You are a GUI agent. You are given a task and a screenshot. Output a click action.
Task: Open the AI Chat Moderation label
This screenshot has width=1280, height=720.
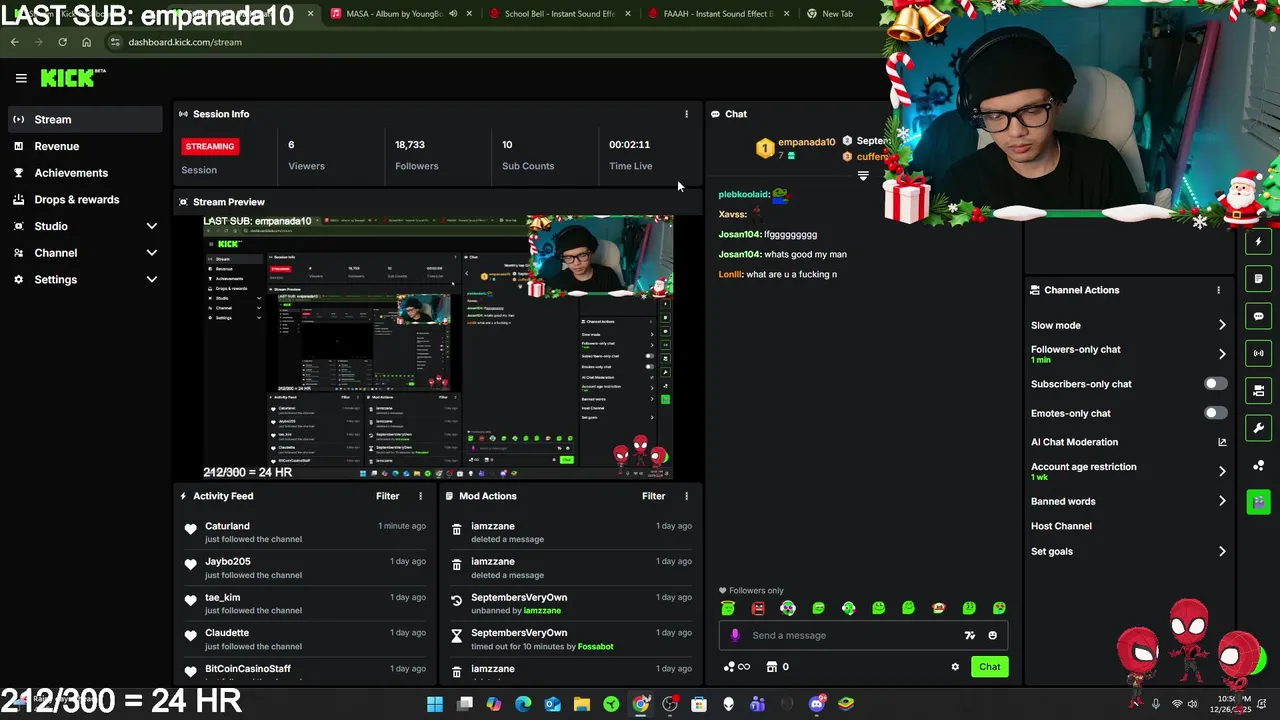[1074, 442]
